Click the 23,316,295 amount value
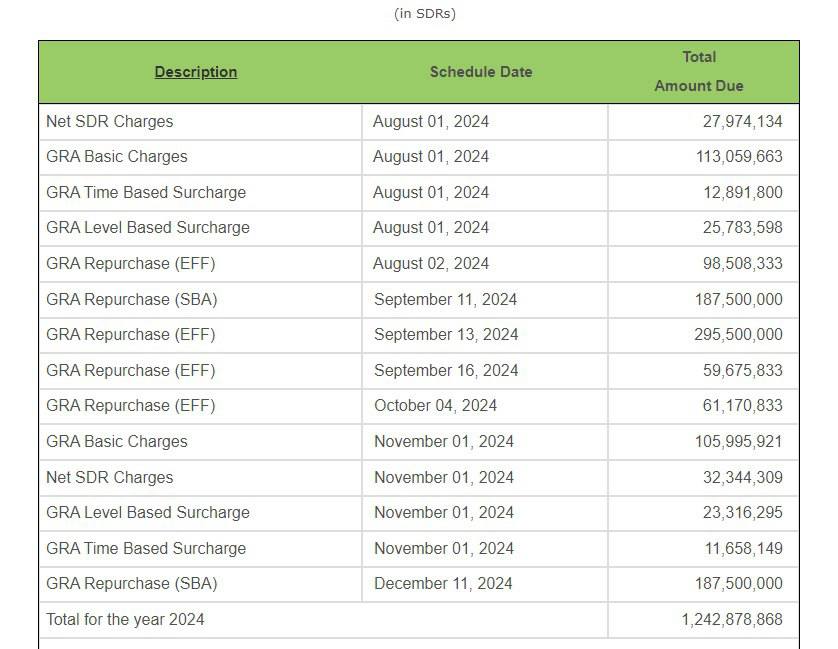Screen dimensions: 838x649 point(742,512)
